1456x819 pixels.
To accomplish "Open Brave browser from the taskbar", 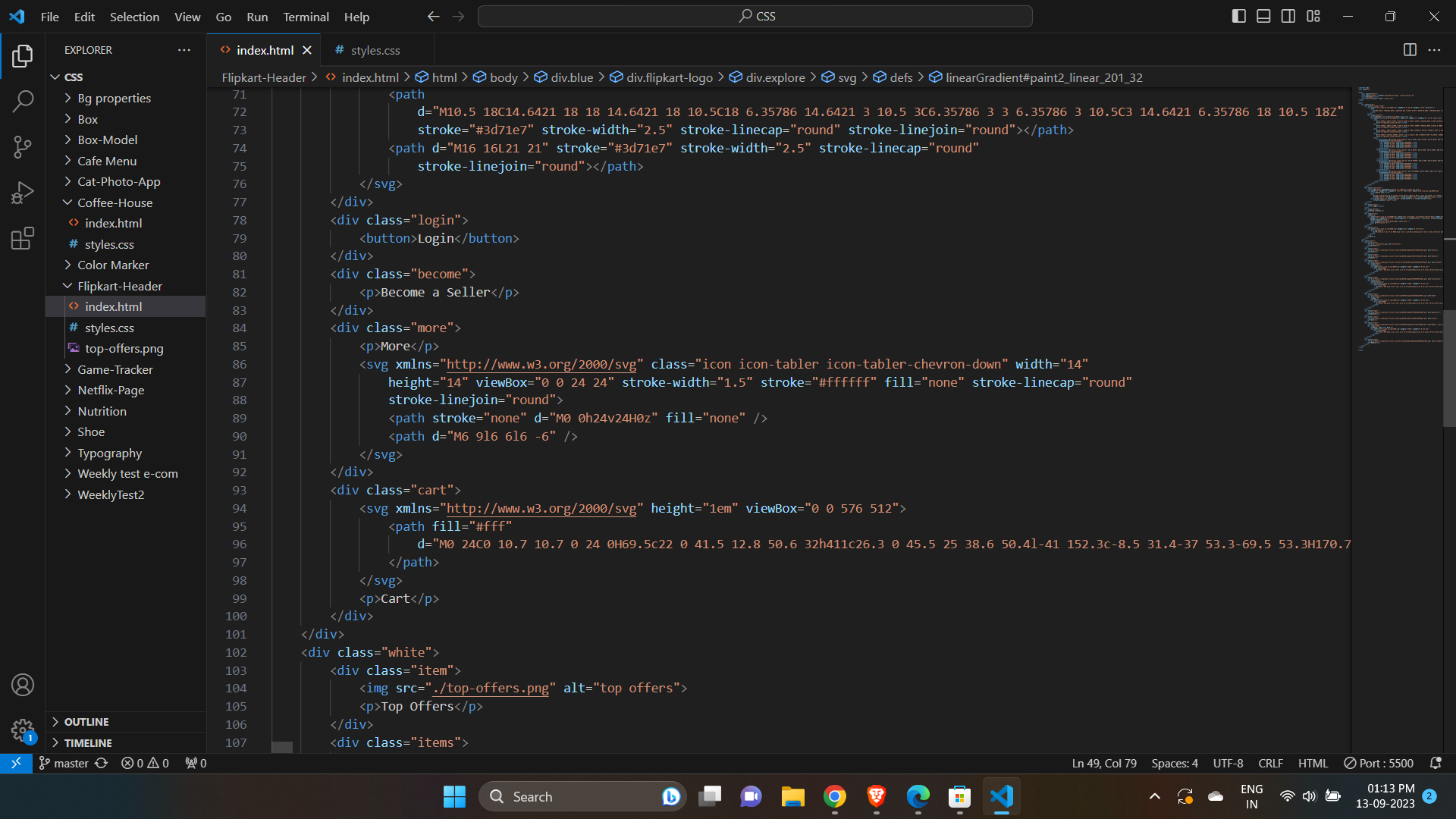I will [x=876, y=796].
